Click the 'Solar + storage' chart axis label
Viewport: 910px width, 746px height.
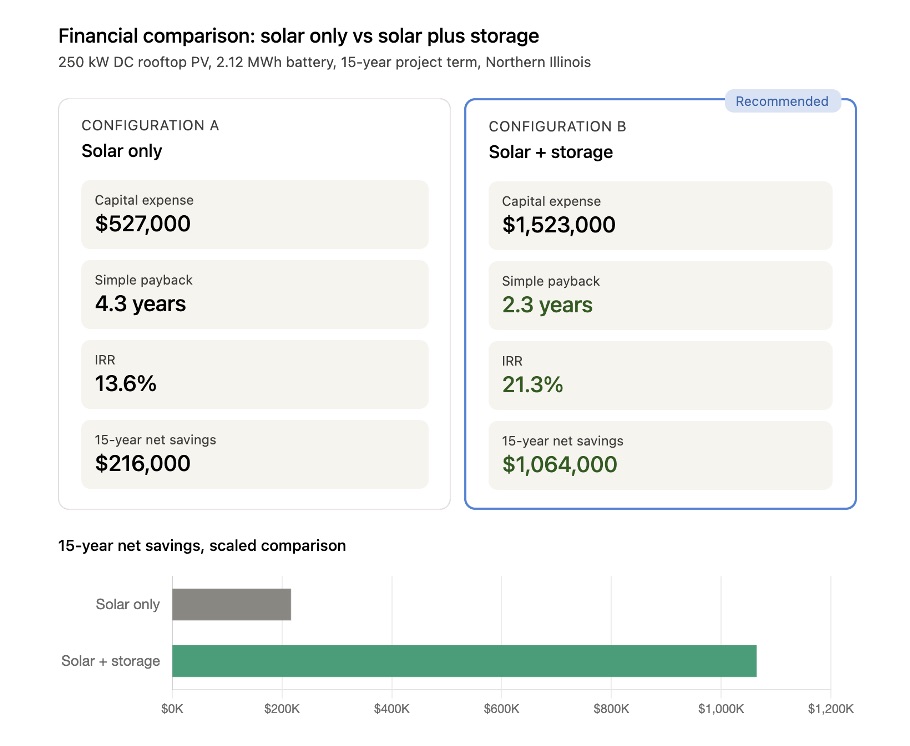click(x=111, y=661)
